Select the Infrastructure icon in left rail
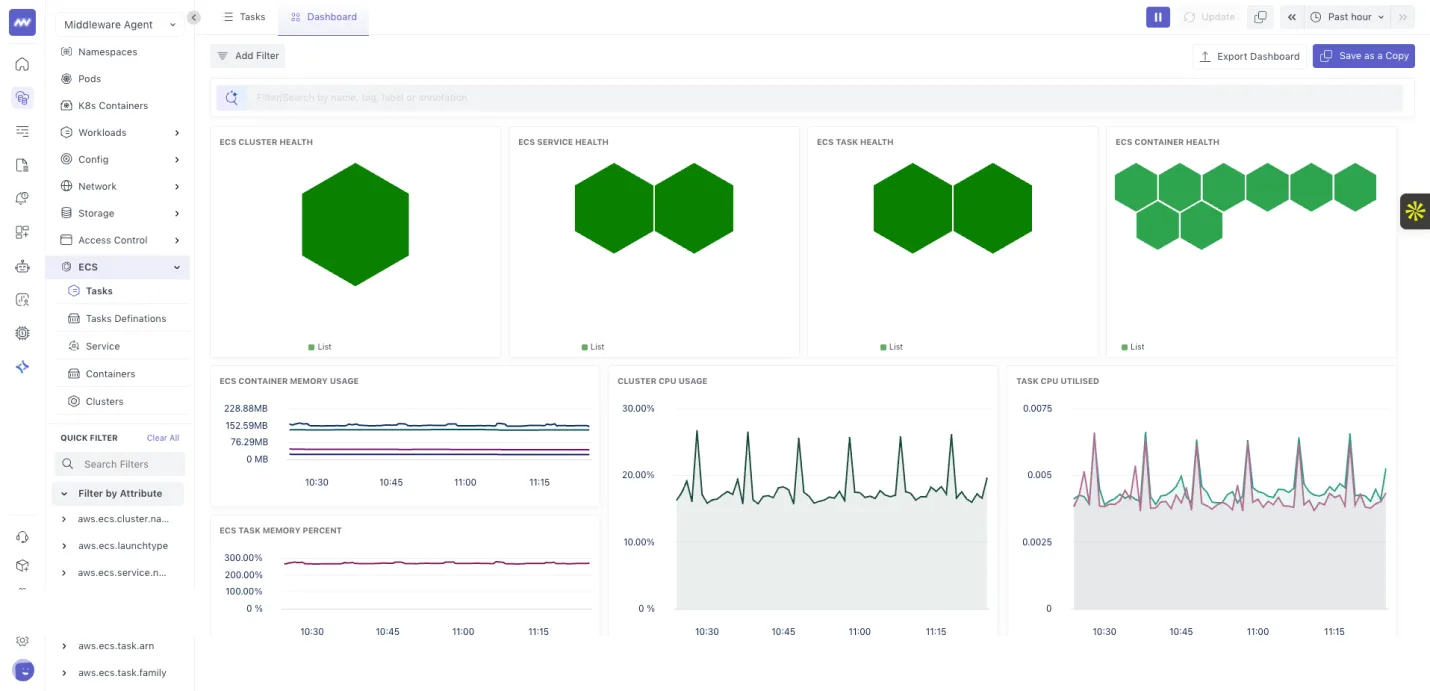This screenshot has height=691, width=1430. tap(22, 98)
